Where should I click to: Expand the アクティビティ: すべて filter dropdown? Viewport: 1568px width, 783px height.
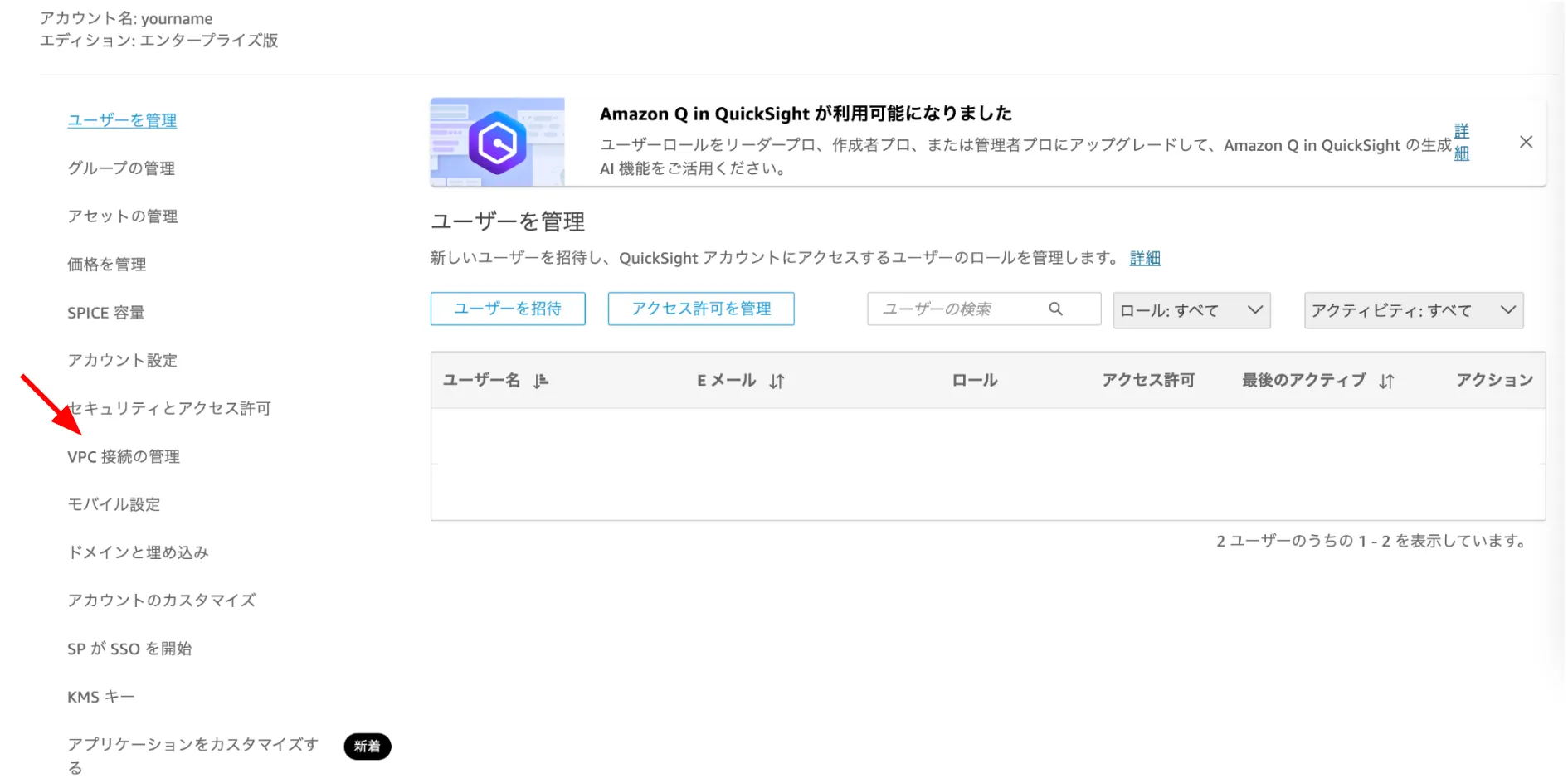click(x=1413, y=310)
